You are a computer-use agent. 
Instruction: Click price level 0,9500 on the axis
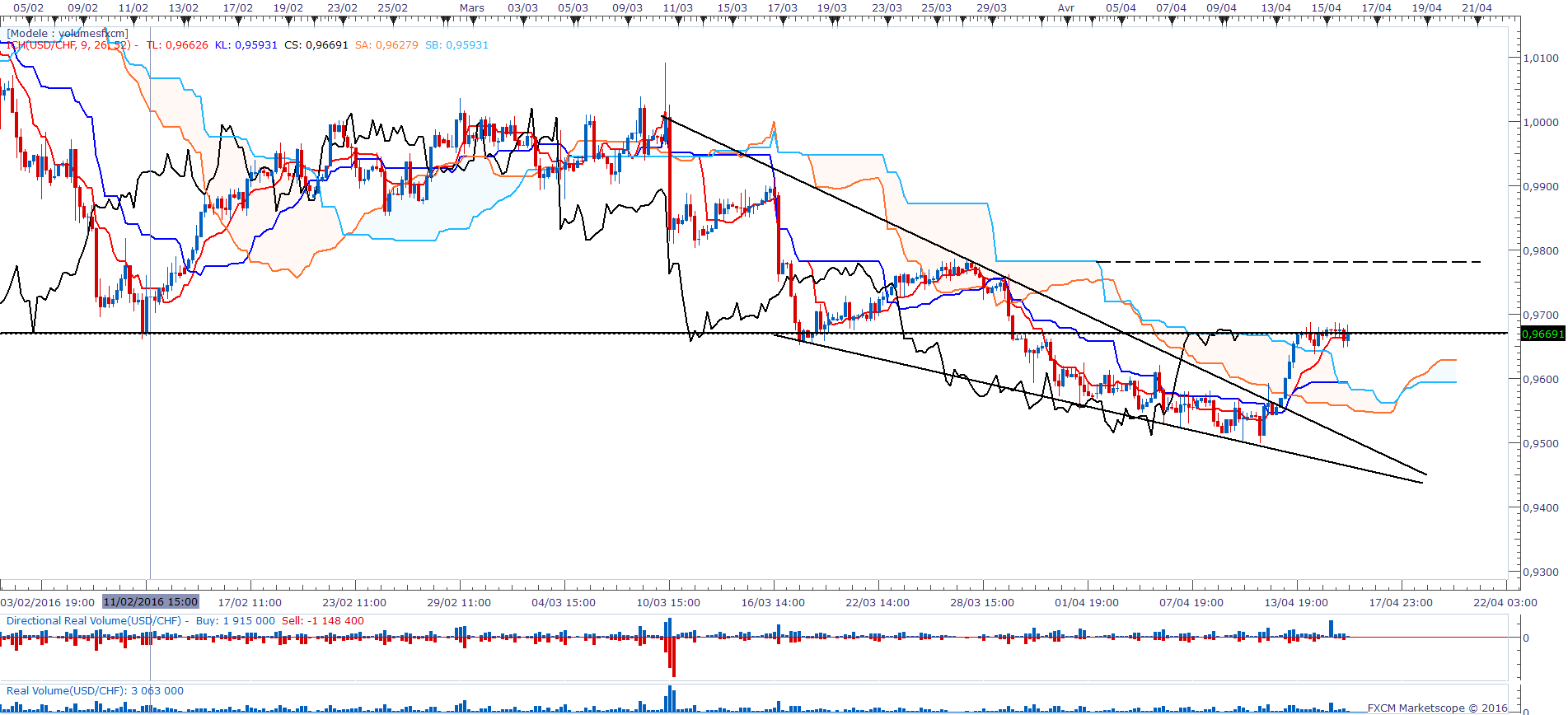click(x=1541, y=444)
